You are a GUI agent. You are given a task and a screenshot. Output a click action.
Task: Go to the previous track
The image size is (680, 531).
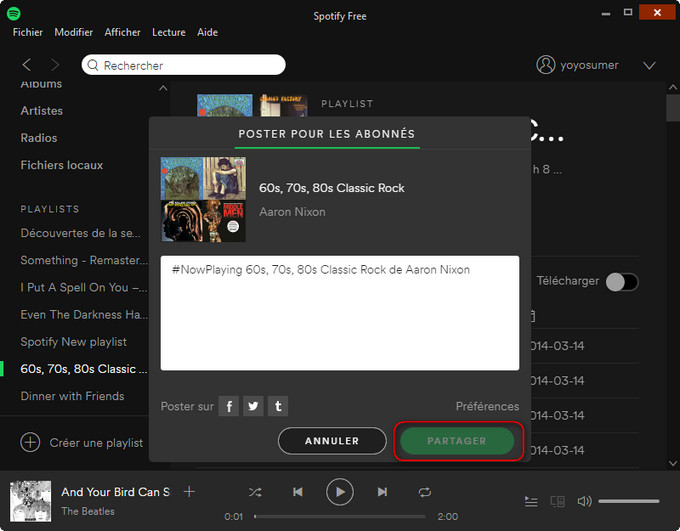[298, 492]
